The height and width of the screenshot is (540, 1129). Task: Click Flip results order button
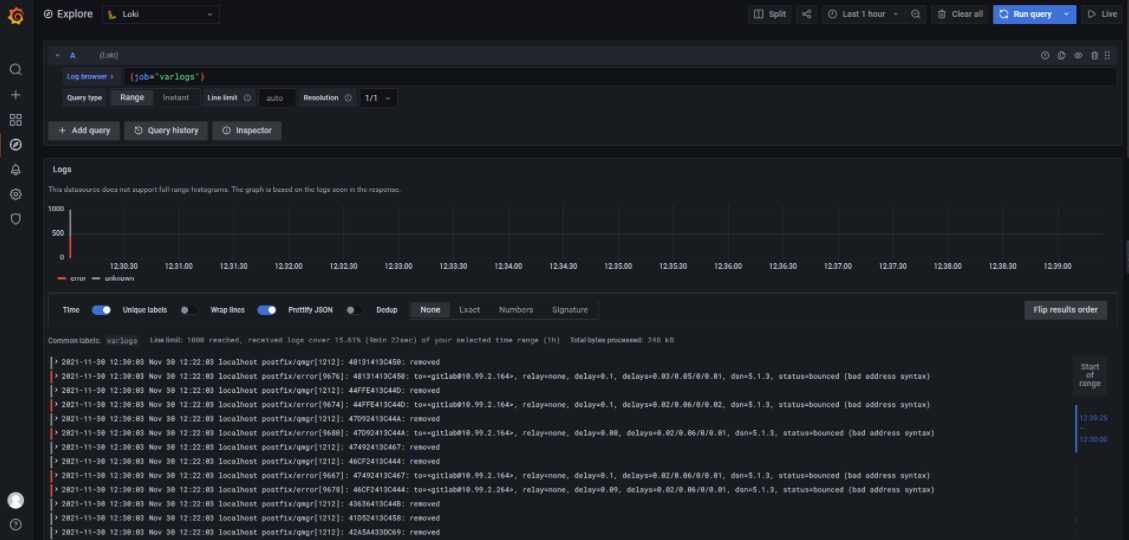[x=1066, y=310]
